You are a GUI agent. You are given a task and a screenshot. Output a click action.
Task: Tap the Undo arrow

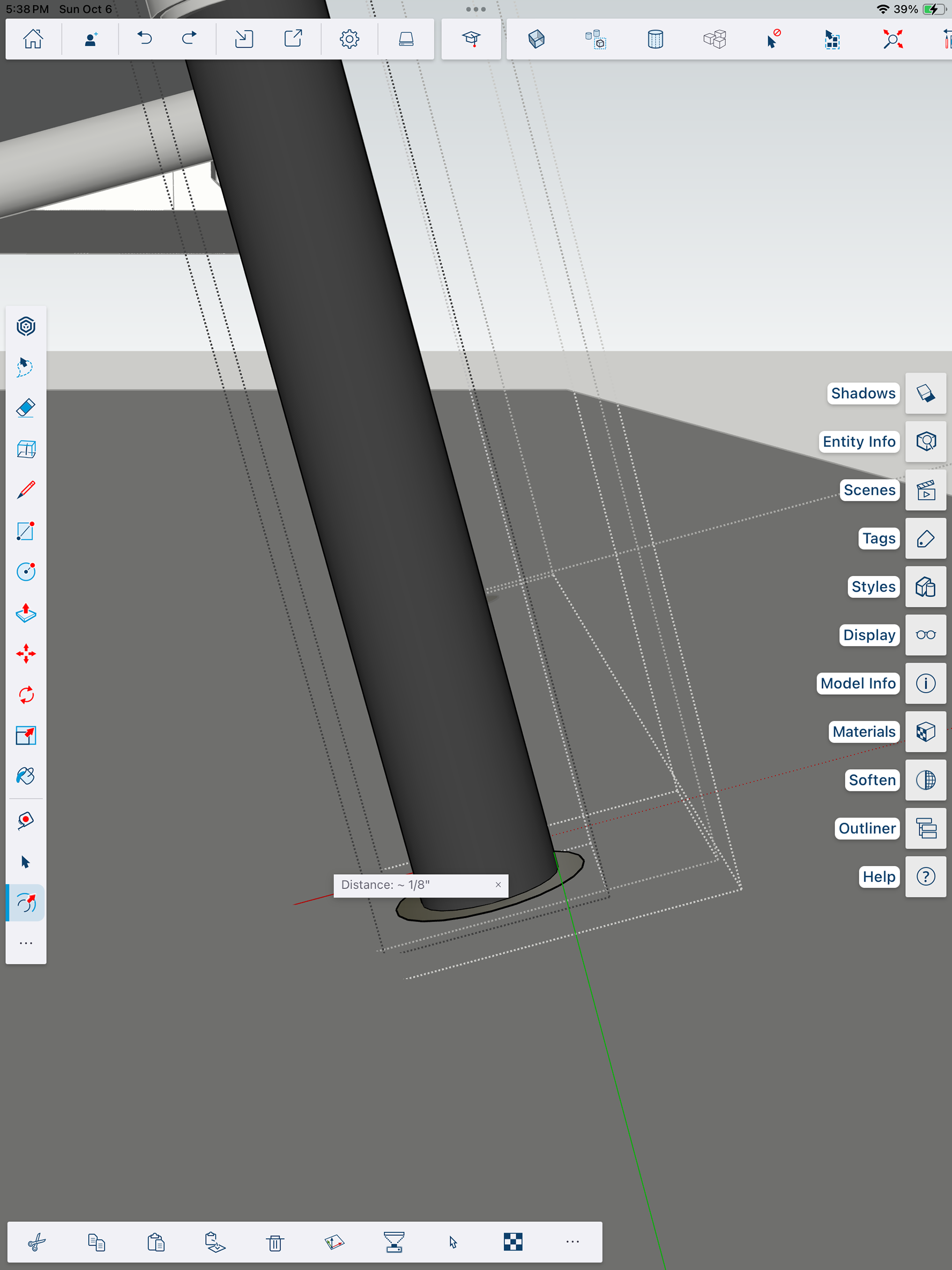tap(145, 39)
